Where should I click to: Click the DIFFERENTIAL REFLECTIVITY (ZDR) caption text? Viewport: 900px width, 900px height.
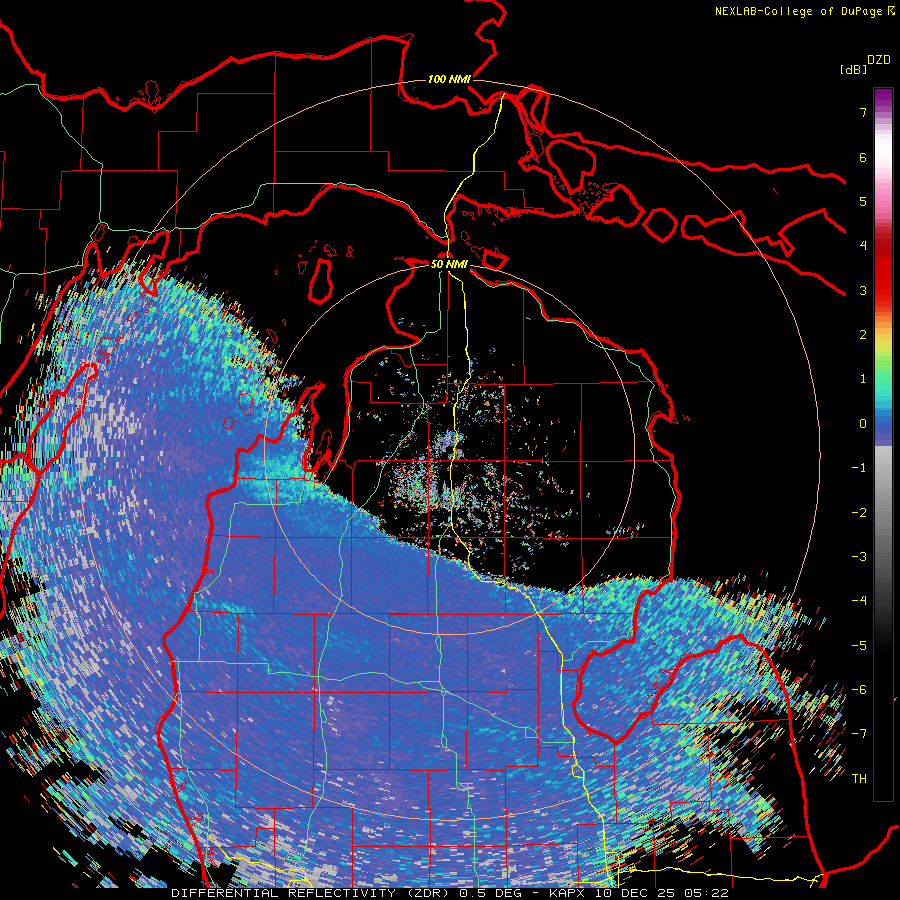tap(312, 893)
